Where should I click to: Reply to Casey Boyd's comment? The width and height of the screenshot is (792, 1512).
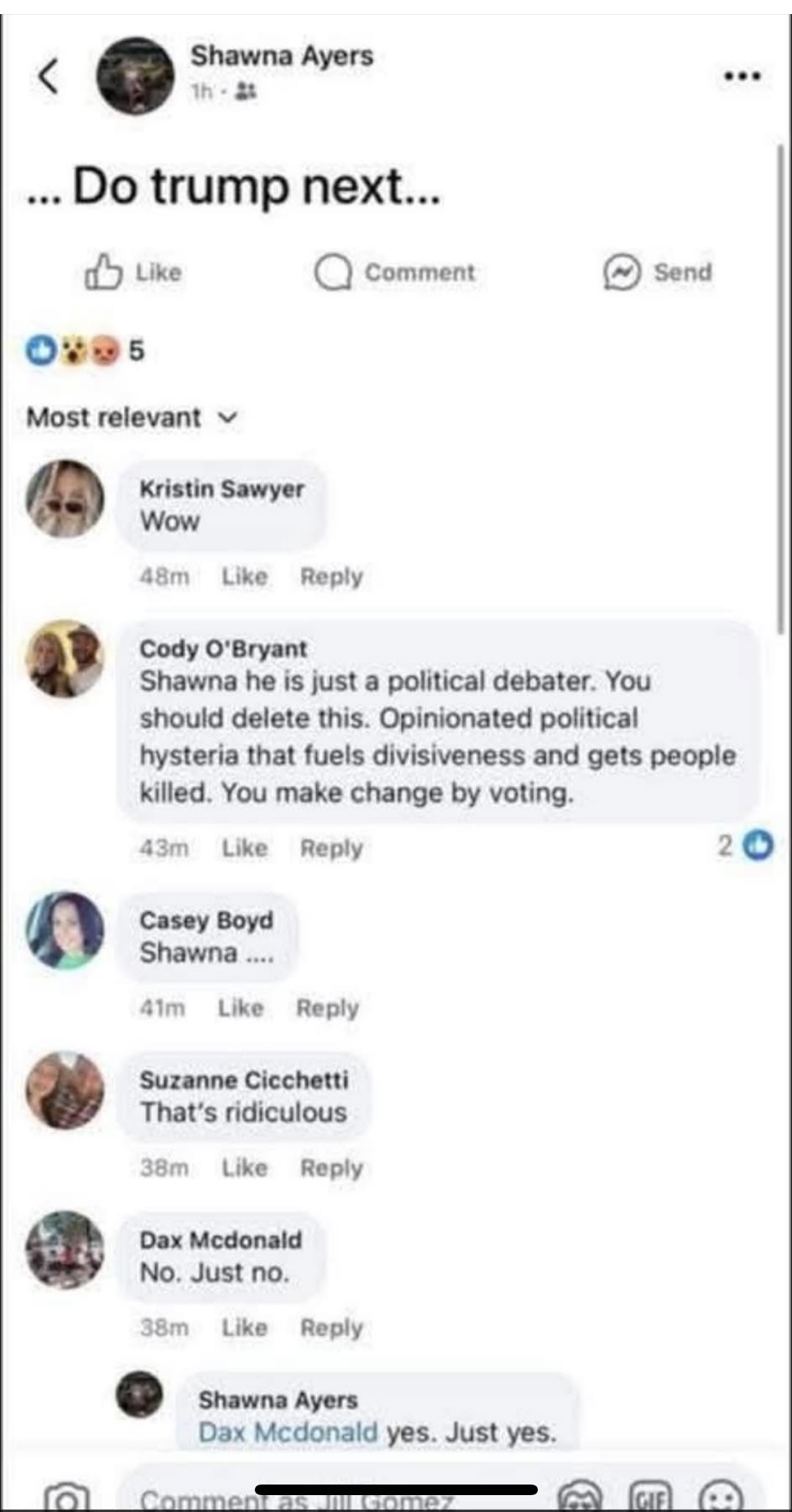point(327,1008)
